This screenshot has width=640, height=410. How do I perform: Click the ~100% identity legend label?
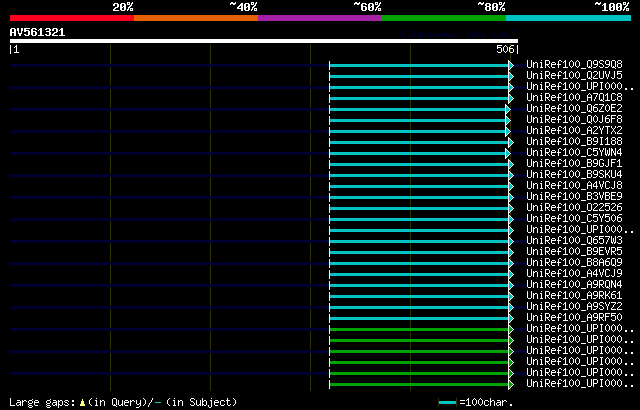pyautogui.click(x=612, y=7)
